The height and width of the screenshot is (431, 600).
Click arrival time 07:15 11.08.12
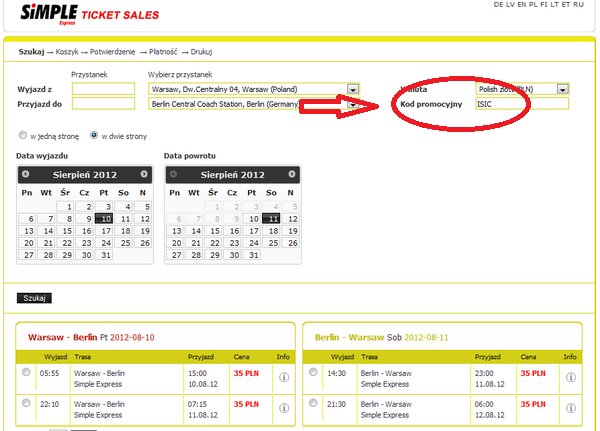coord(203,410)
